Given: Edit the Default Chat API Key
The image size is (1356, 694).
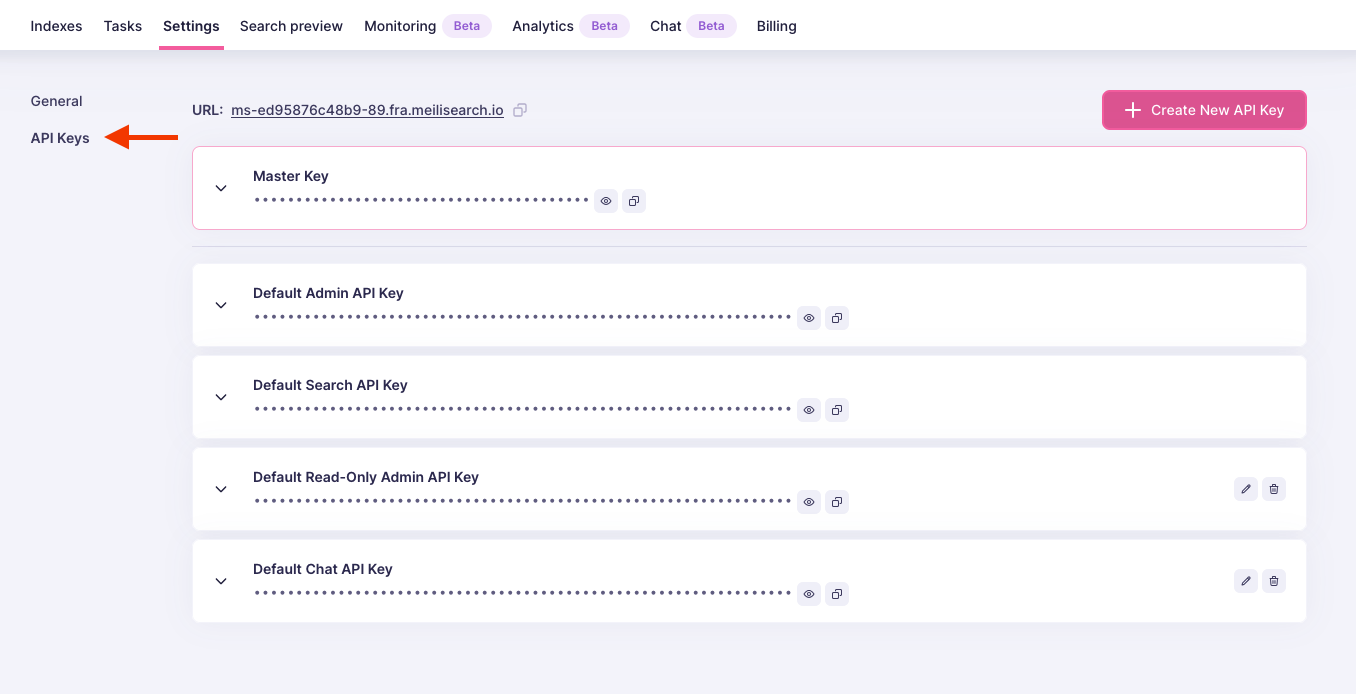Looking at the screenshot, I should tap(1245, 581).
